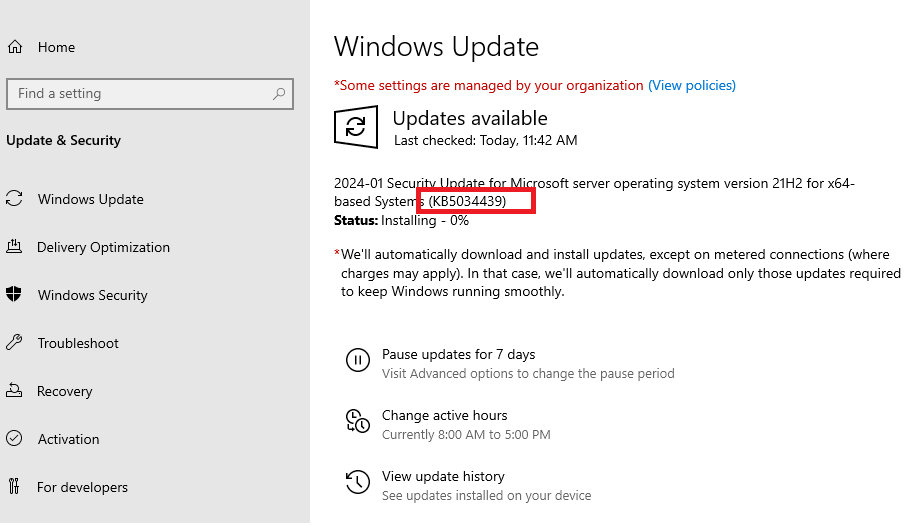923x532 pixels.
Task: Open the View policies link
Action: [x=692, y=85]
